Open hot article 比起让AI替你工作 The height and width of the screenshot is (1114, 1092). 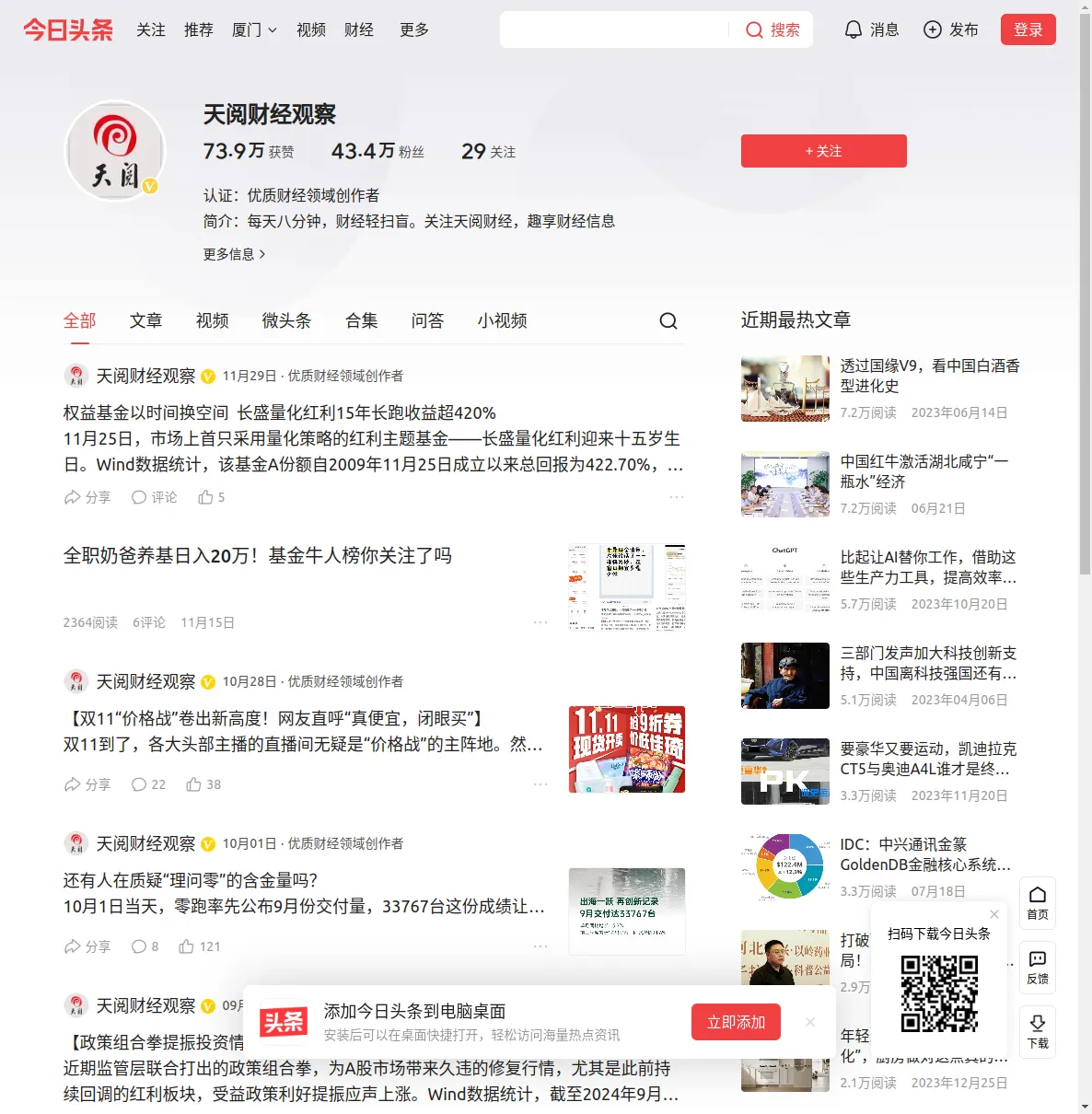pos(929,567)
